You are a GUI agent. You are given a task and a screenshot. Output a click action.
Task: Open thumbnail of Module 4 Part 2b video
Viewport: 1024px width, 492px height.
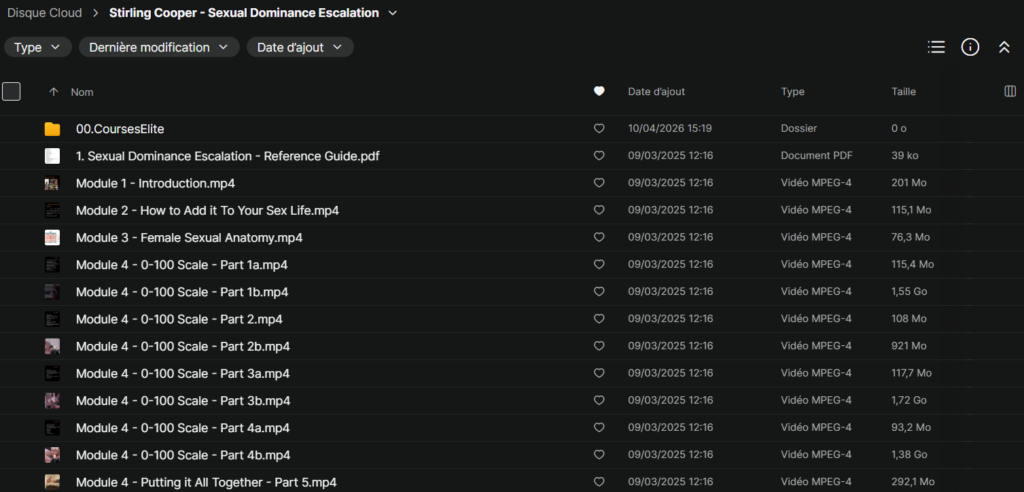52,346
